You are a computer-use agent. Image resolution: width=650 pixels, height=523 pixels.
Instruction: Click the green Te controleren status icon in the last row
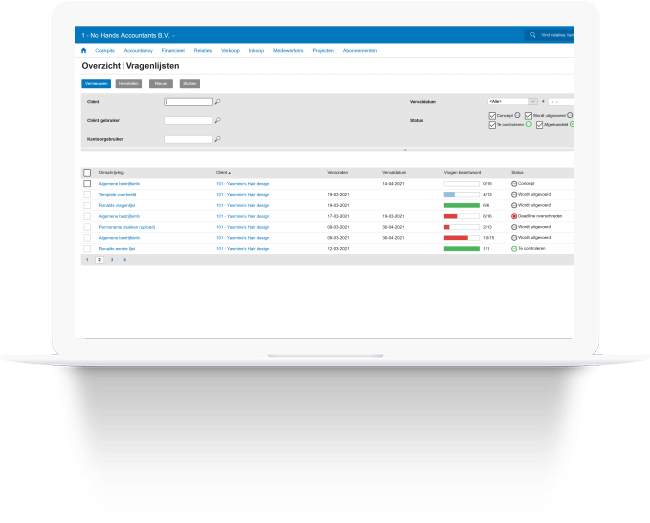coord(514,249)
